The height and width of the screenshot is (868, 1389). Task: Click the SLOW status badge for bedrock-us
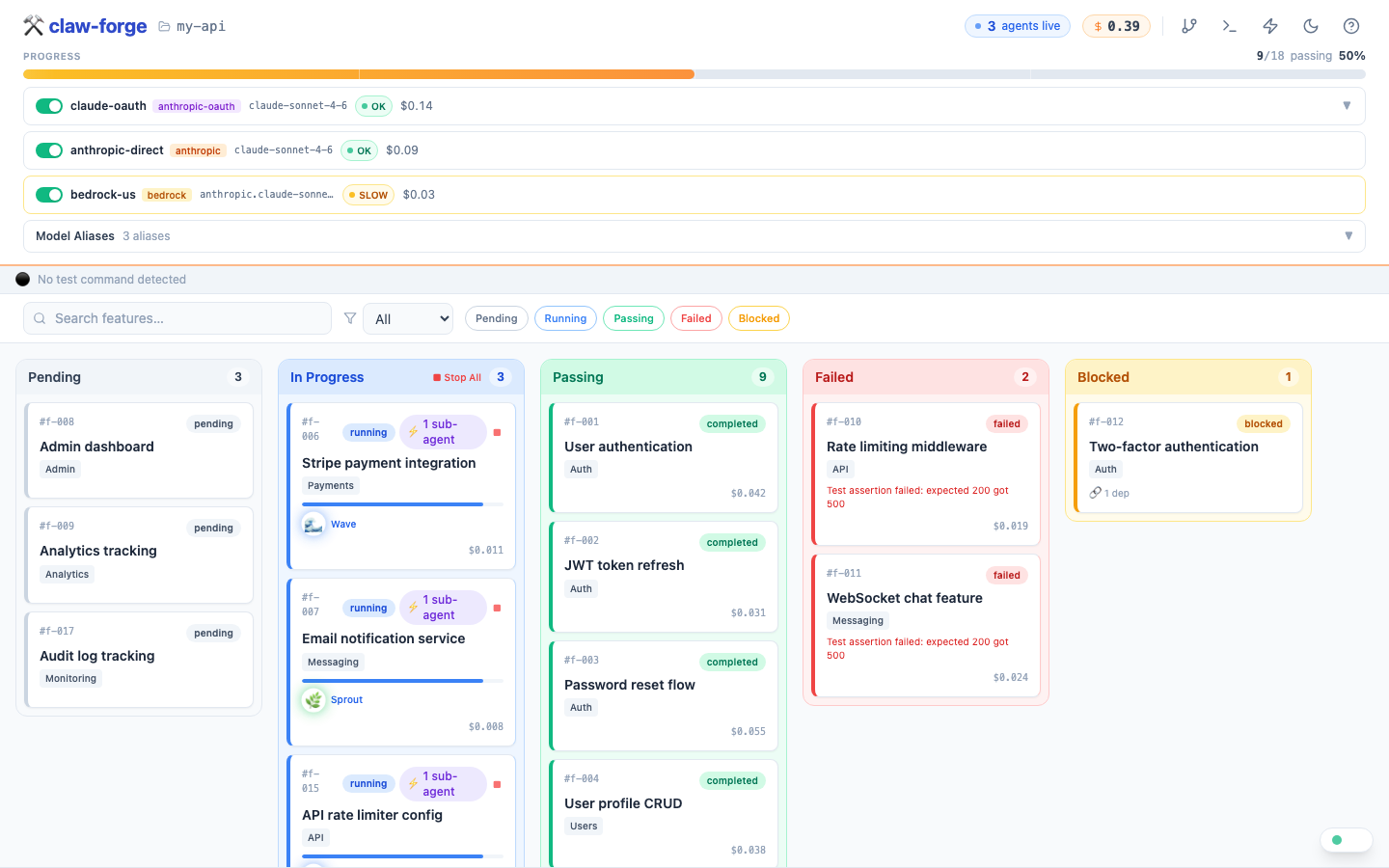pyautogui.click(x=368, y=195)
